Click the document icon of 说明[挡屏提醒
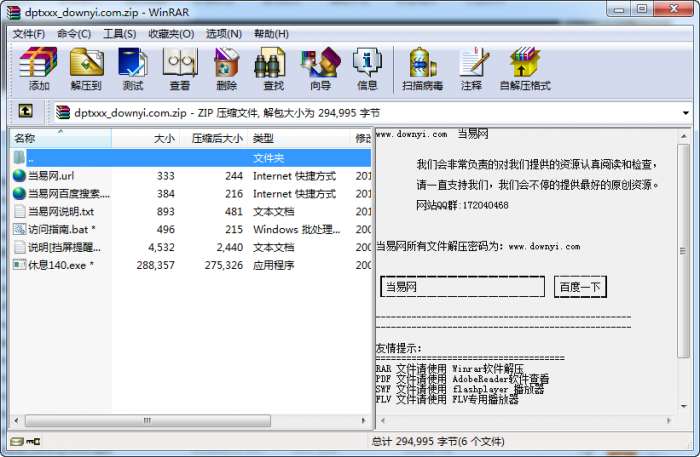700x457 pixels. click(19, 247)
